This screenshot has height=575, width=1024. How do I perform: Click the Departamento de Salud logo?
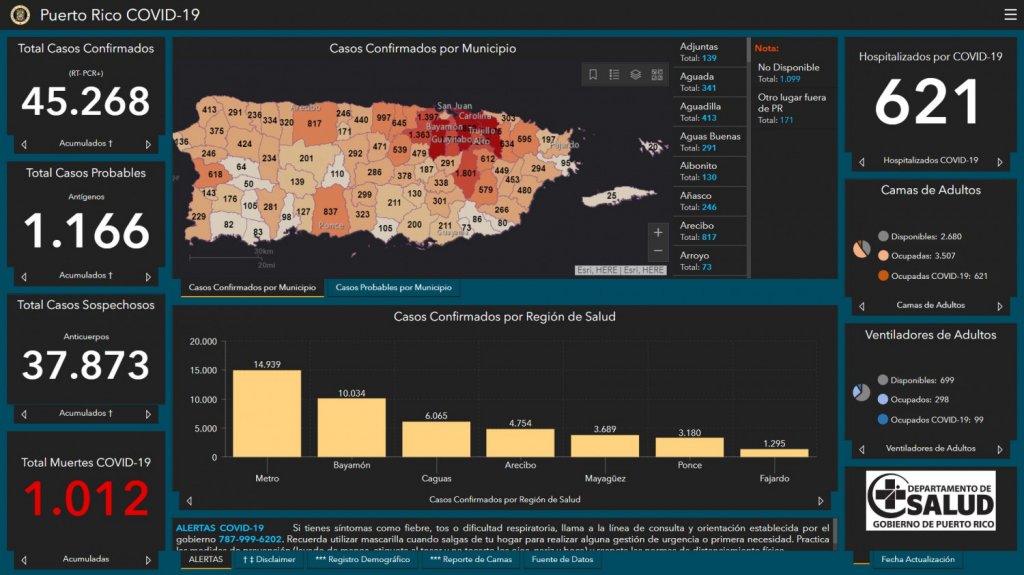(x=930, y=501)
